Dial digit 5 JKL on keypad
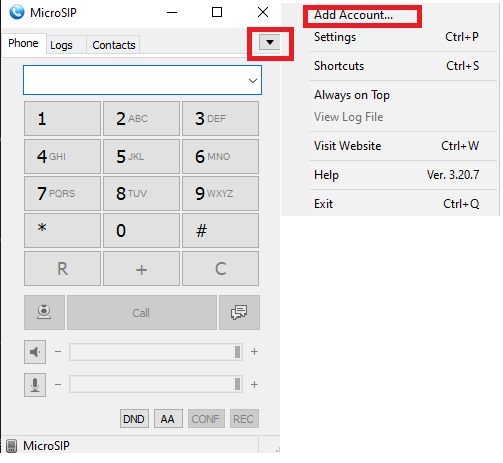The image size is (503, 463). (x=141, y=156)
